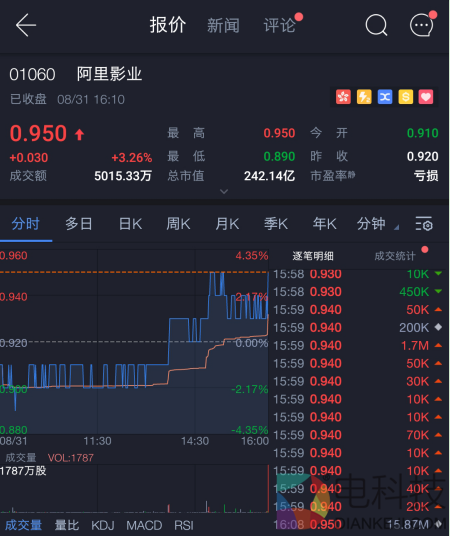Open 逐笔明细 trade detail tab
The width and height of the screenshot is (450, 536).
pos(313,256)
